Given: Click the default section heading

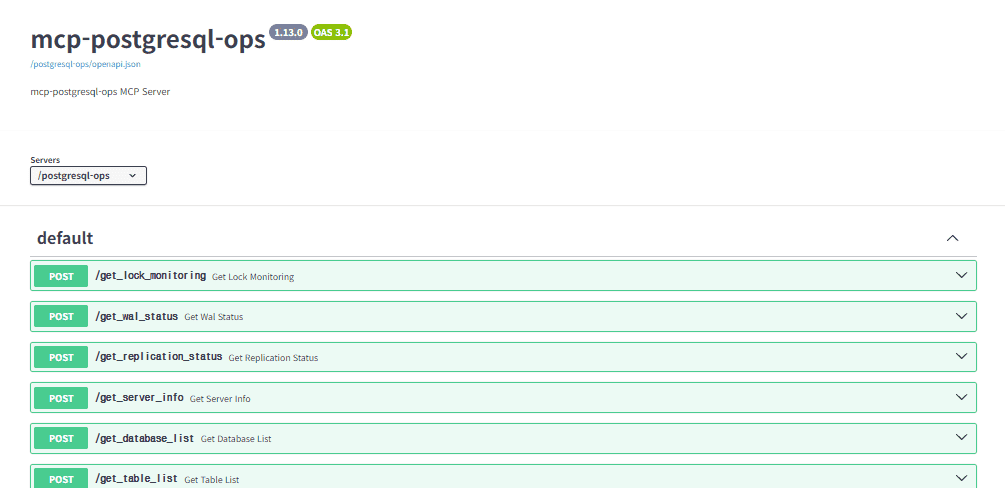Looking at the screenshot, I should (x=65, y=238).
